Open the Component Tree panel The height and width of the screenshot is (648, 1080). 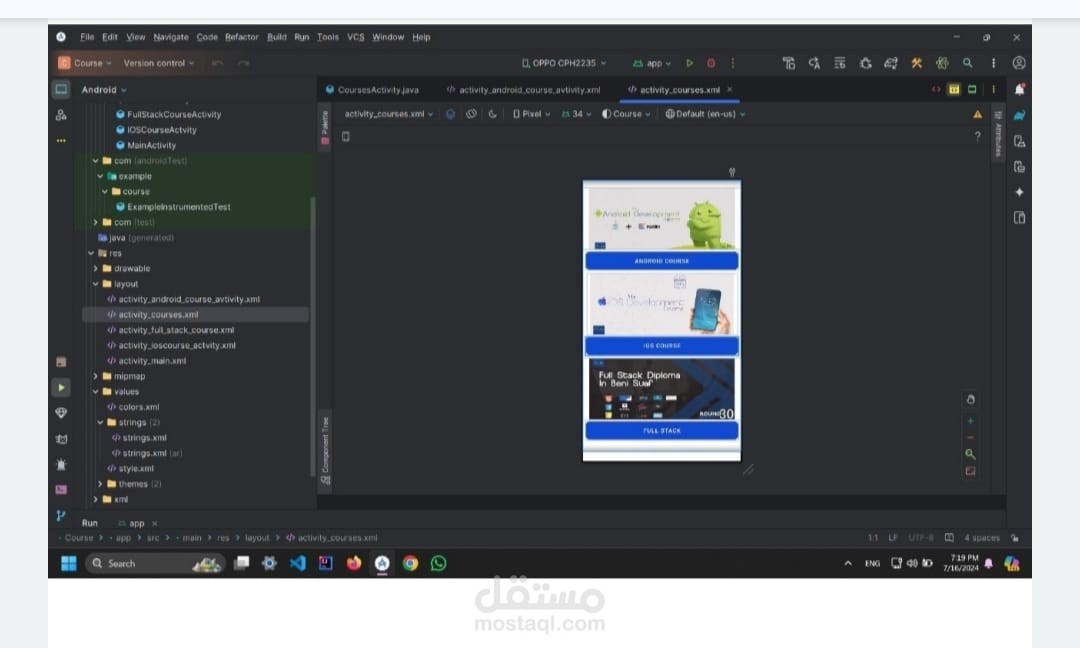pos(325,450)
